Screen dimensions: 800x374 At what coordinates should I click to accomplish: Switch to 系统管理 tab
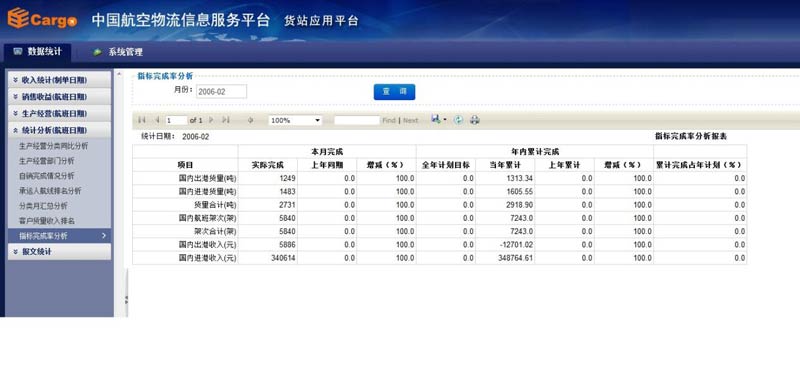(118, 52)
